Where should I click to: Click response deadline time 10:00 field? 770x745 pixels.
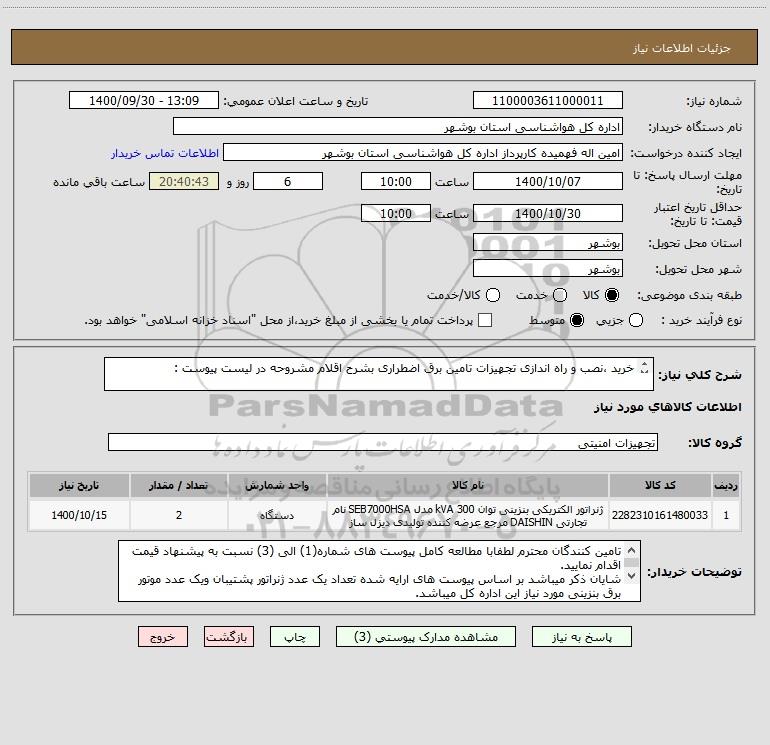click(396, 182)
